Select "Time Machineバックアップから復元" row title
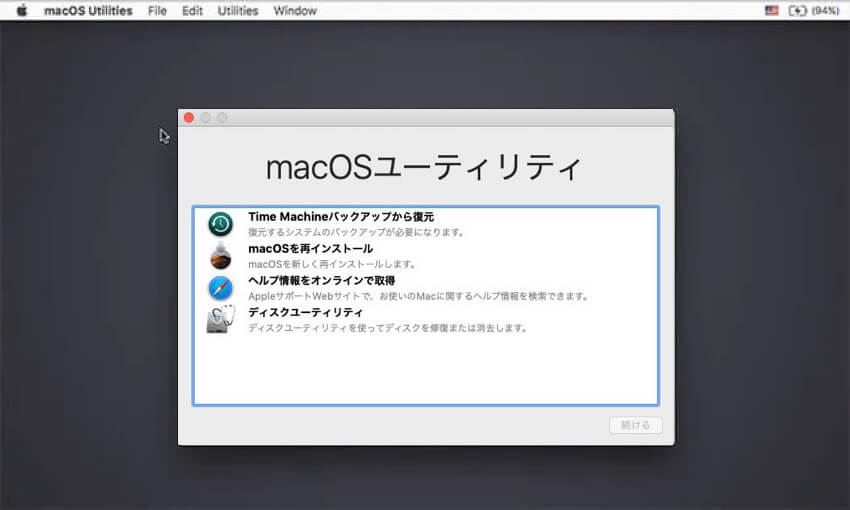The image size is (850, 510). coord(341,216)
